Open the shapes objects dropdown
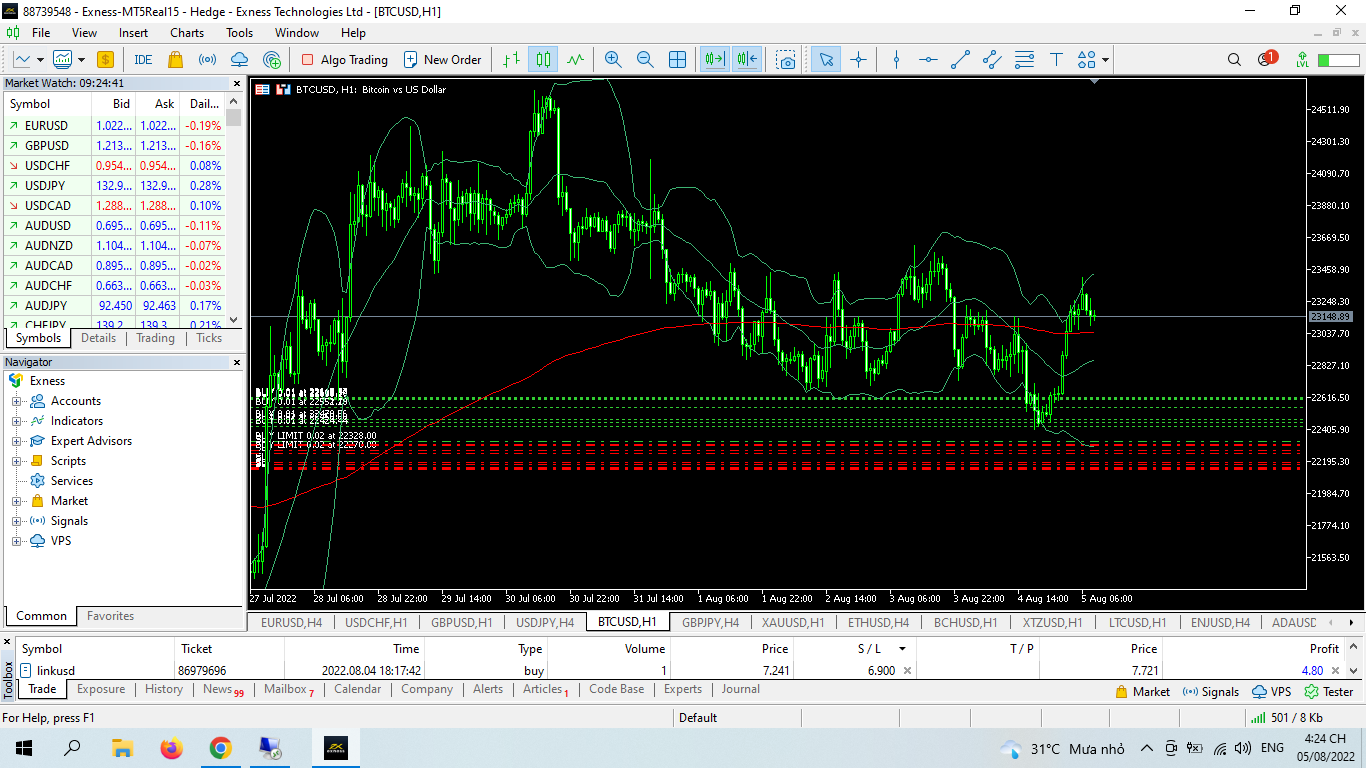 pyautogui.click(x=1105, y=59)
